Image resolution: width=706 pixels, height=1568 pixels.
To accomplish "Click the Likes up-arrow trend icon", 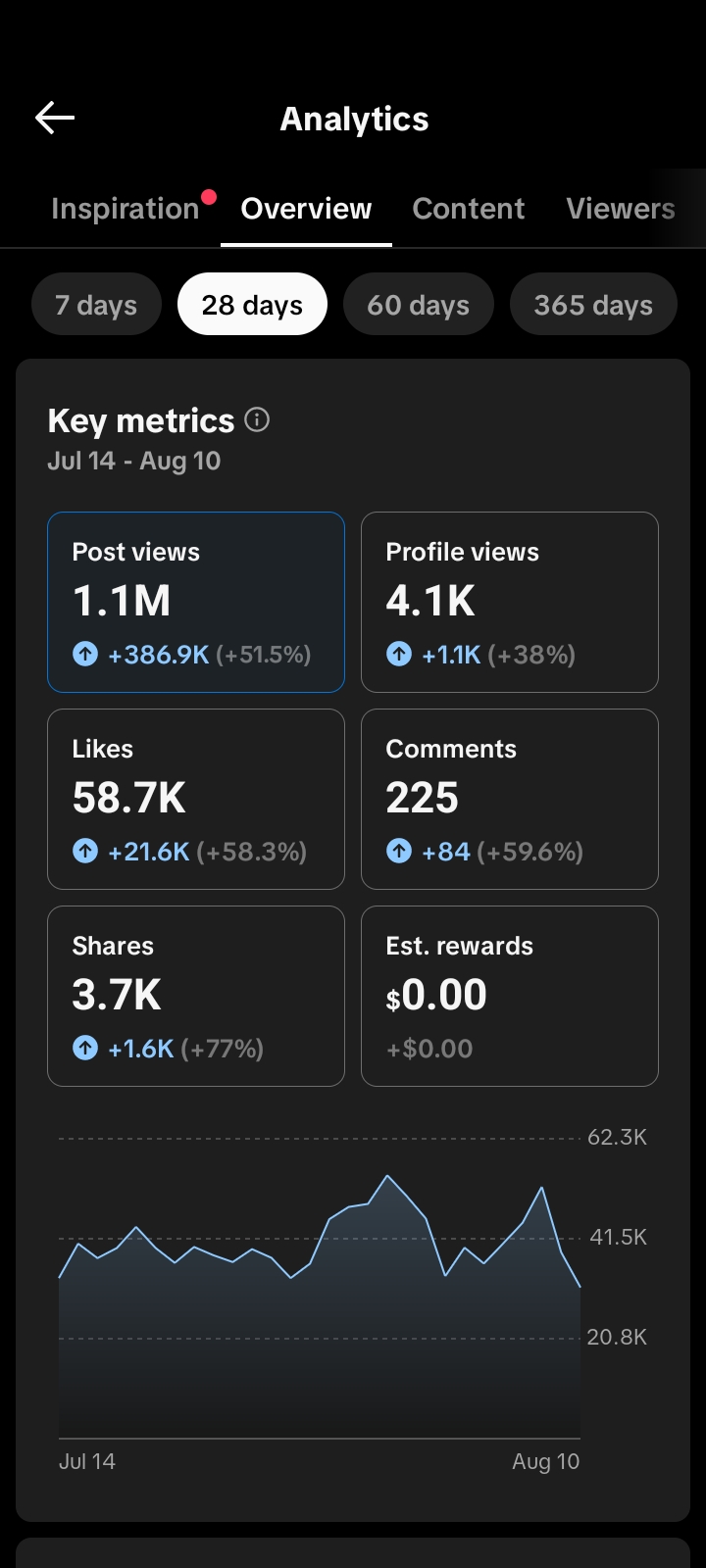I will (x=85, y=851).
